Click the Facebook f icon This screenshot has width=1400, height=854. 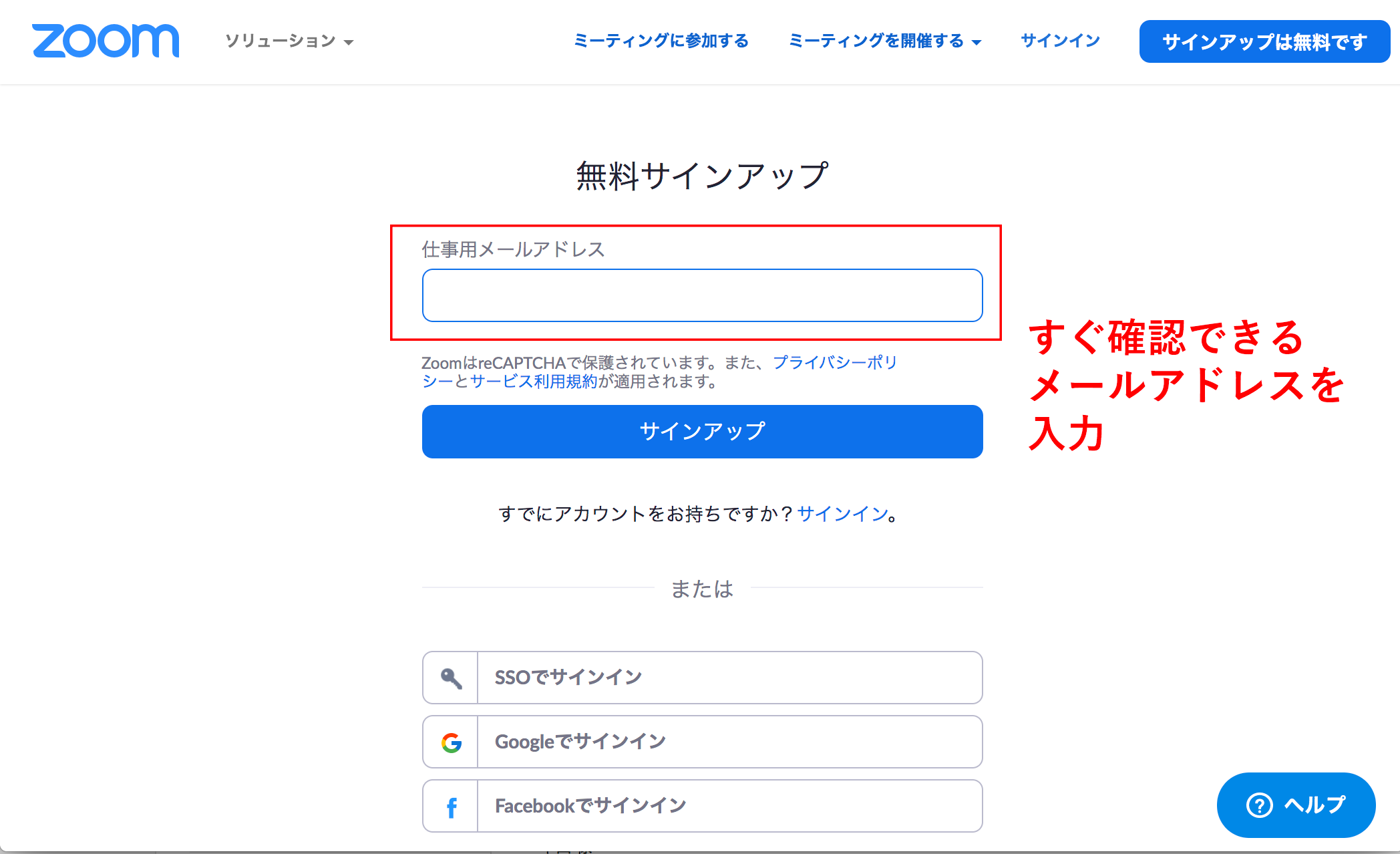click(452, 807)
